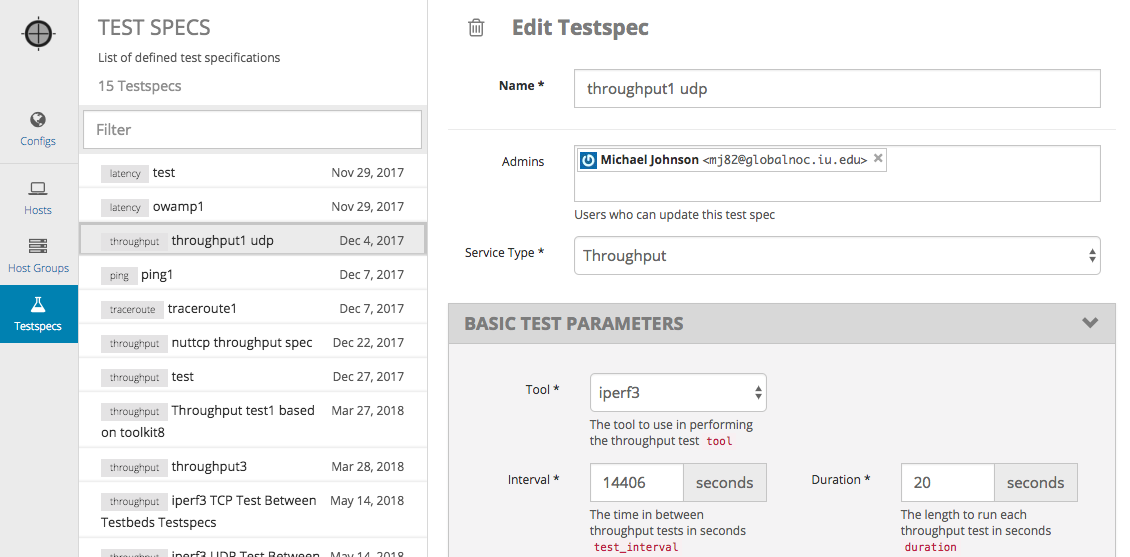
Task: Click the duration code label
Action: point(930,547)
